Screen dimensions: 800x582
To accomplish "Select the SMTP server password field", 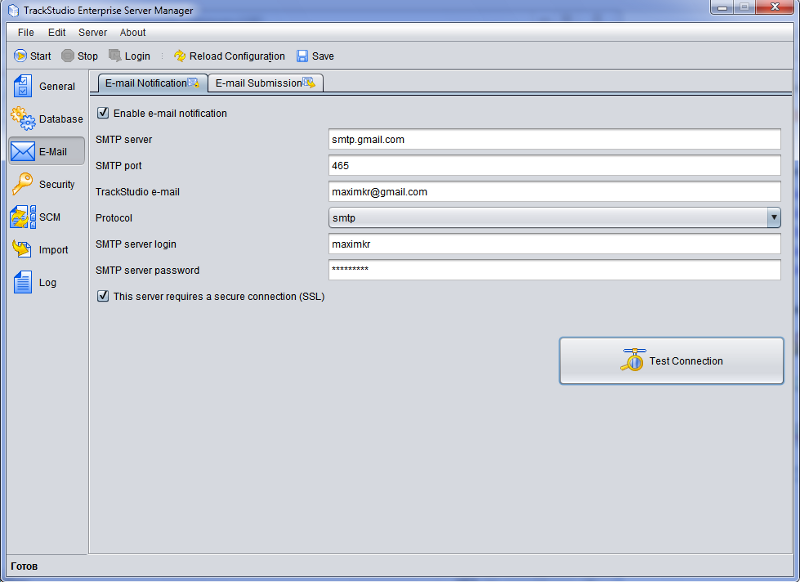I will (554, 270).
